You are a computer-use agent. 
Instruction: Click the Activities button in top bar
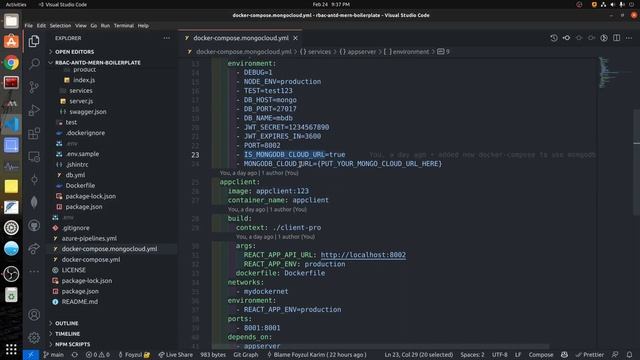pyautogui.click(x=16, y=4)
